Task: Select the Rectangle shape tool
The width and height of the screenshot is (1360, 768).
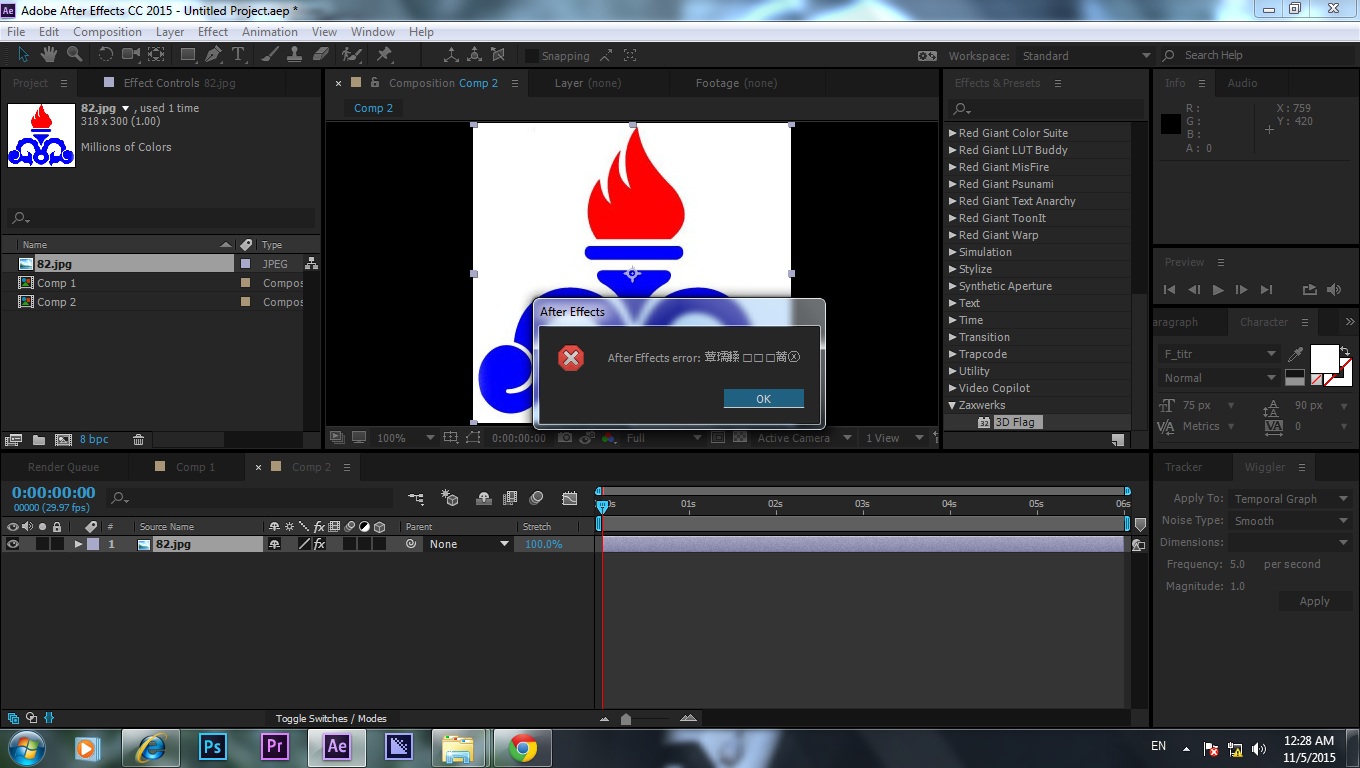Action: click(188, 55)
